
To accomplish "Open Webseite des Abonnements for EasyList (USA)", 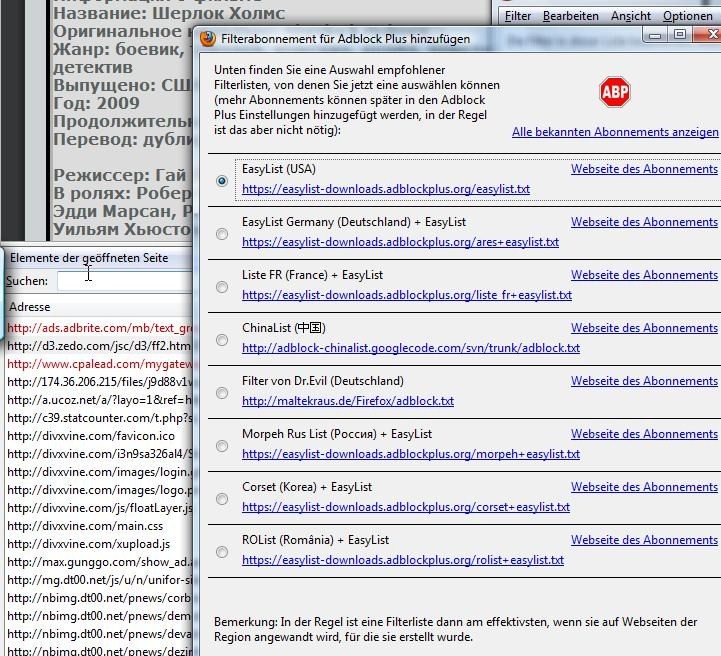I will pyautogui.click(x=644, y=169).
